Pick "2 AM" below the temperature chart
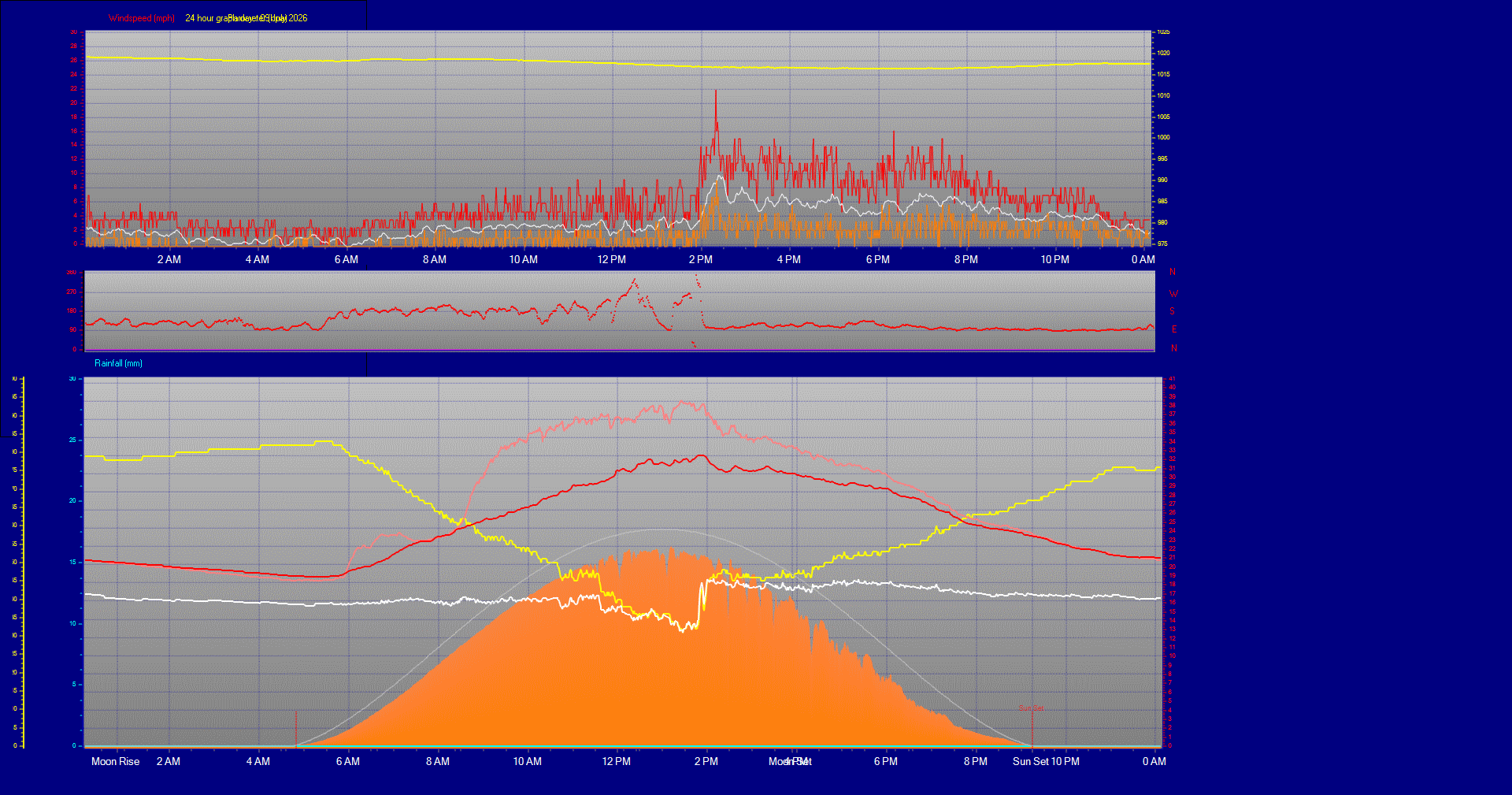Viewport: 1512px width, 795px height. point(168,761)
